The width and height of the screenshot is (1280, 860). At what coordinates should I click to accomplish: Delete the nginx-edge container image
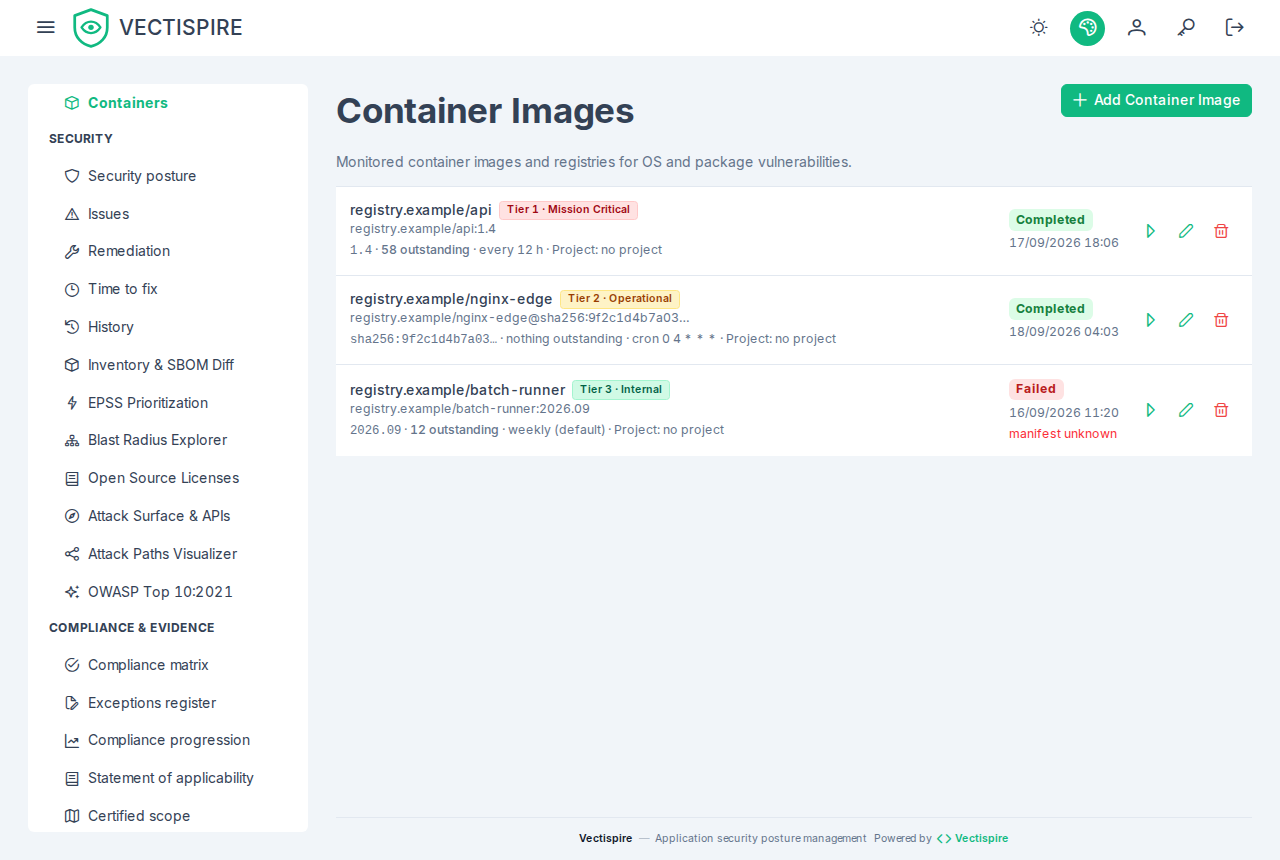coord(1221,320)
